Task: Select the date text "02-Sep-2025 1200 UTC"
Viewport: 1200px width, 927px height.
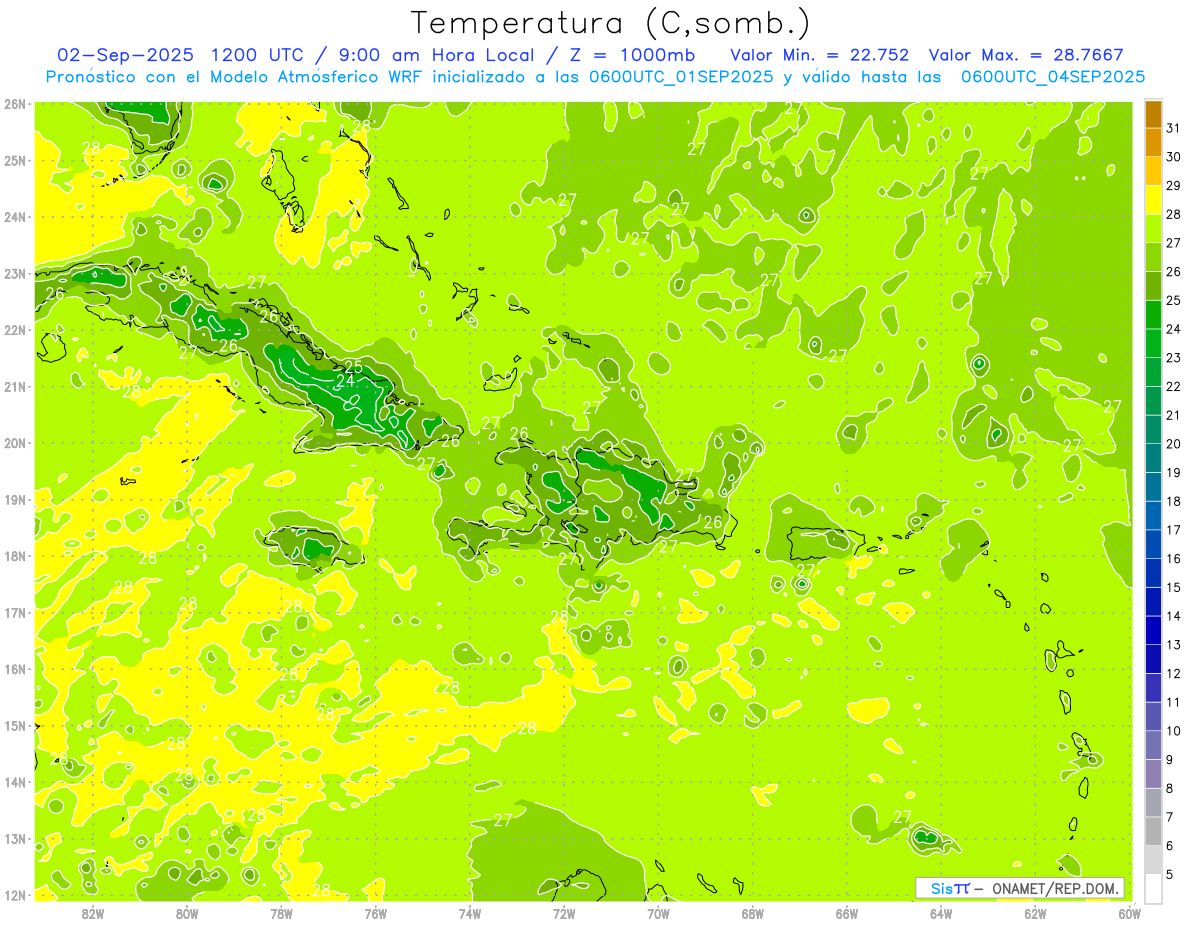Action: coord(182,55)
